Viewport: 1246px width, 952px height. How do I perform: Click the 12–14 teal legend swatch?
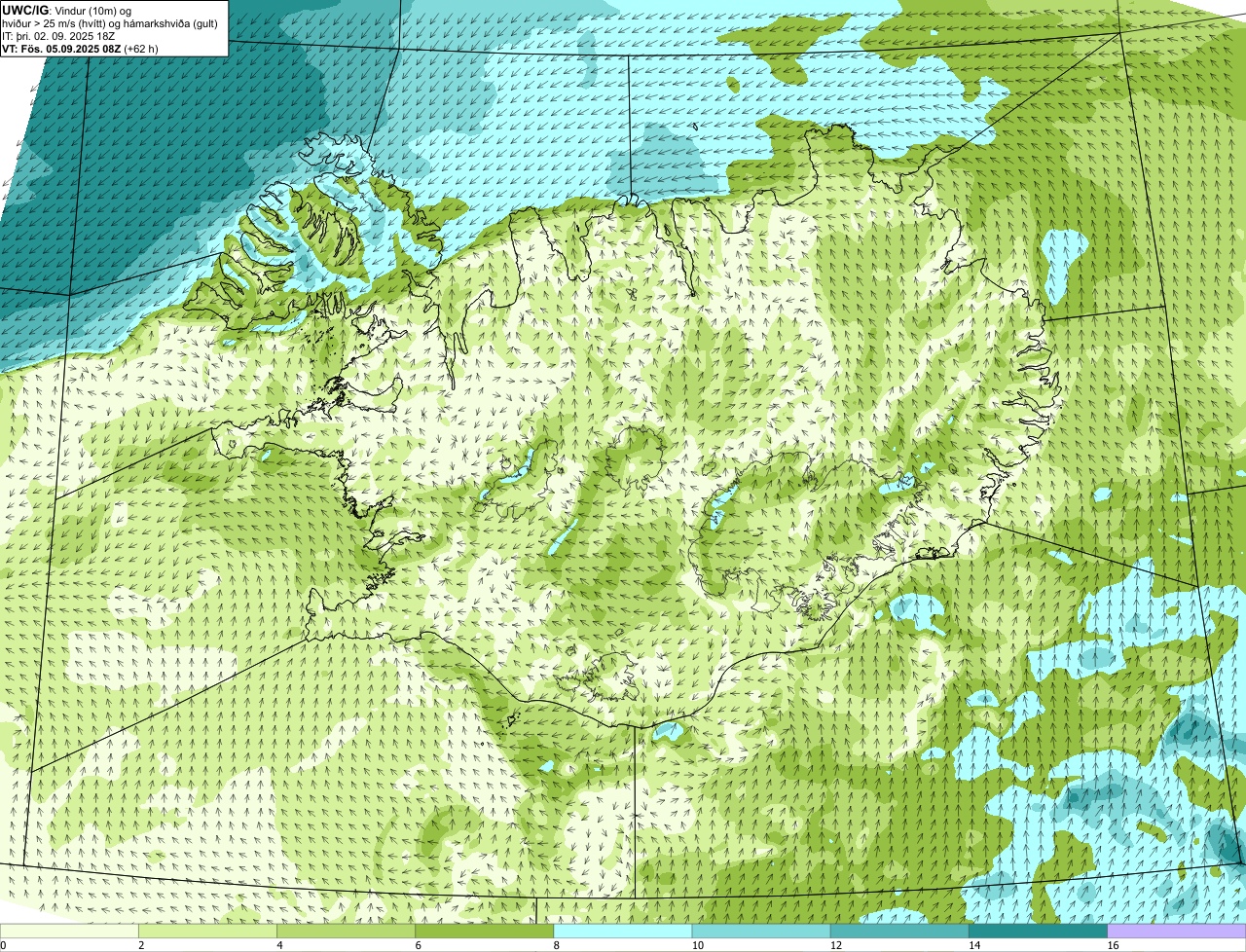coord(899,932)
